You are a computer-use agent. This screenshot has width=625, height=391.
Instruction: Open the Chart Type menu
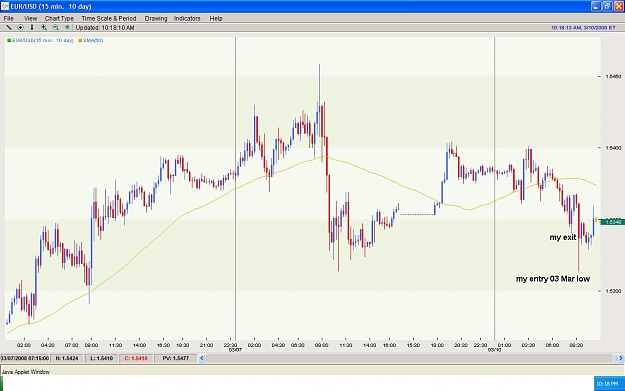59,18
